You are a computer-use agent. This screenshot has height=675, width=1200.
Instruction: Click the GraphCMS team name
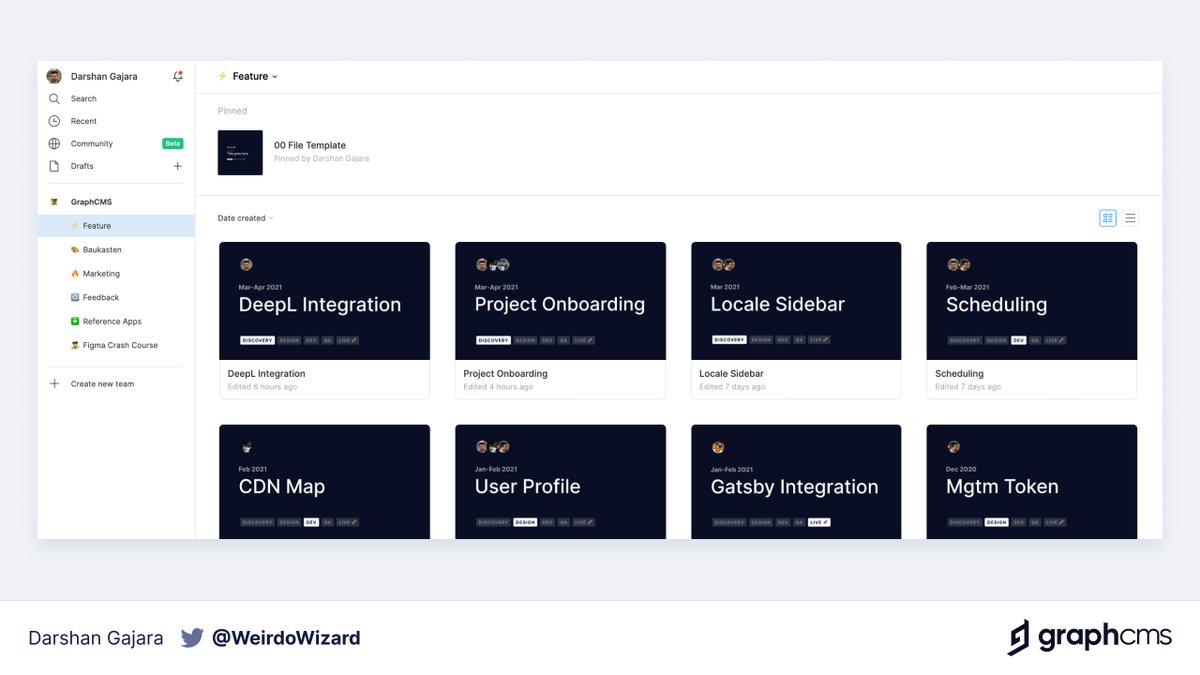point(91,202)
